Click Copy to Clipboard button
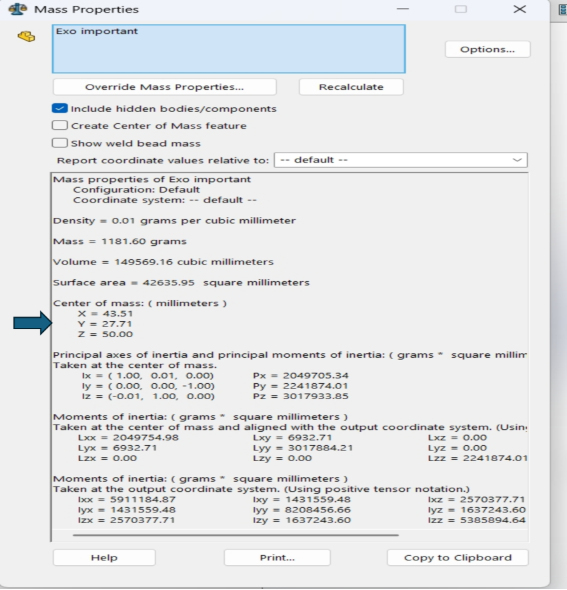This screenshot has width=567, height=590. pos(458,557)
